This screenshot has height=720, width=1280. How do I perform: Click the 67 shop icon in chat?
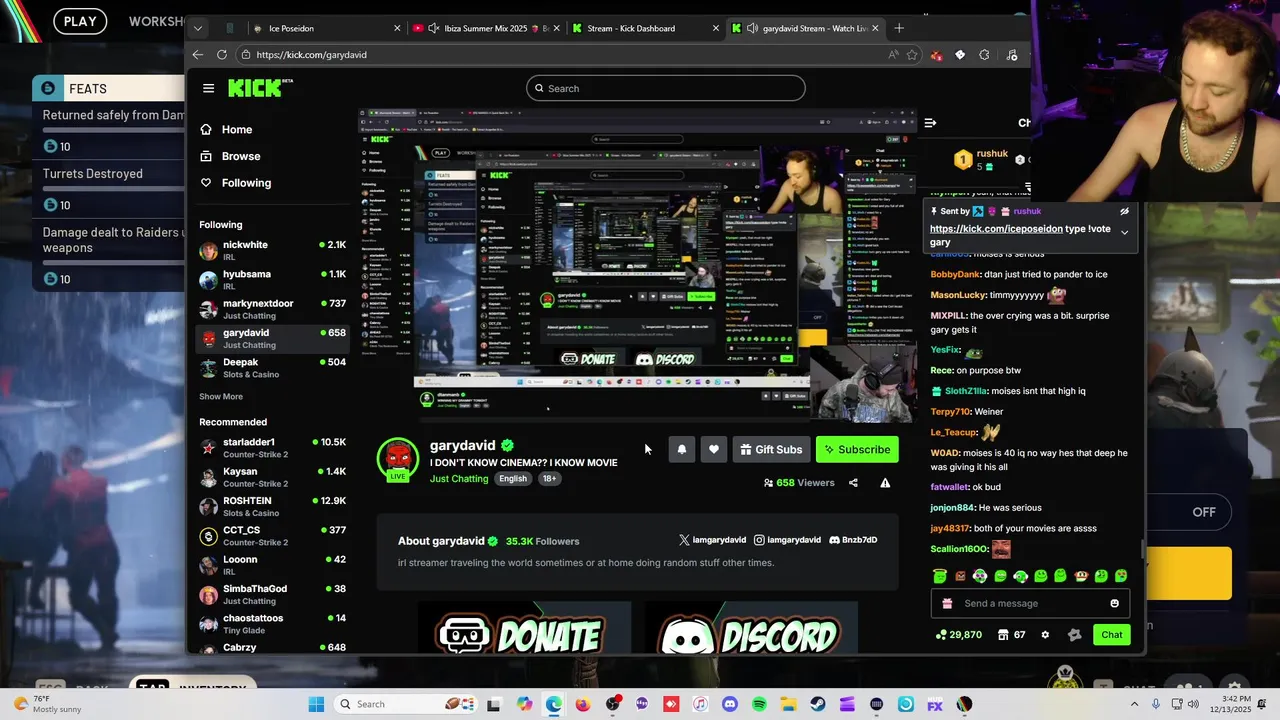(x=1012, y=635)
